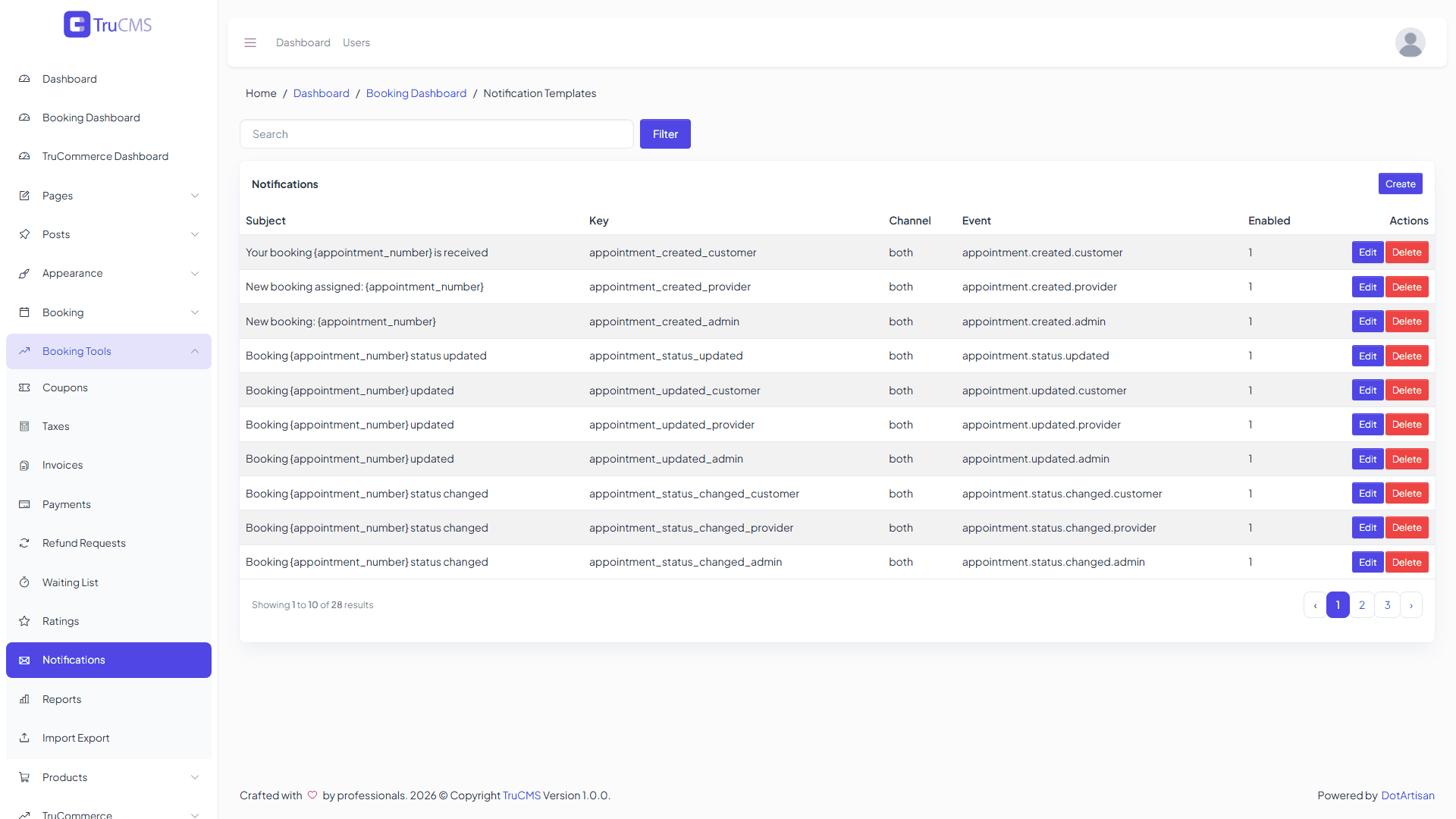This screenshot has width=1456, height=819.
Task: Expand the Appearance submenu chevron
Action: point(195,273)
